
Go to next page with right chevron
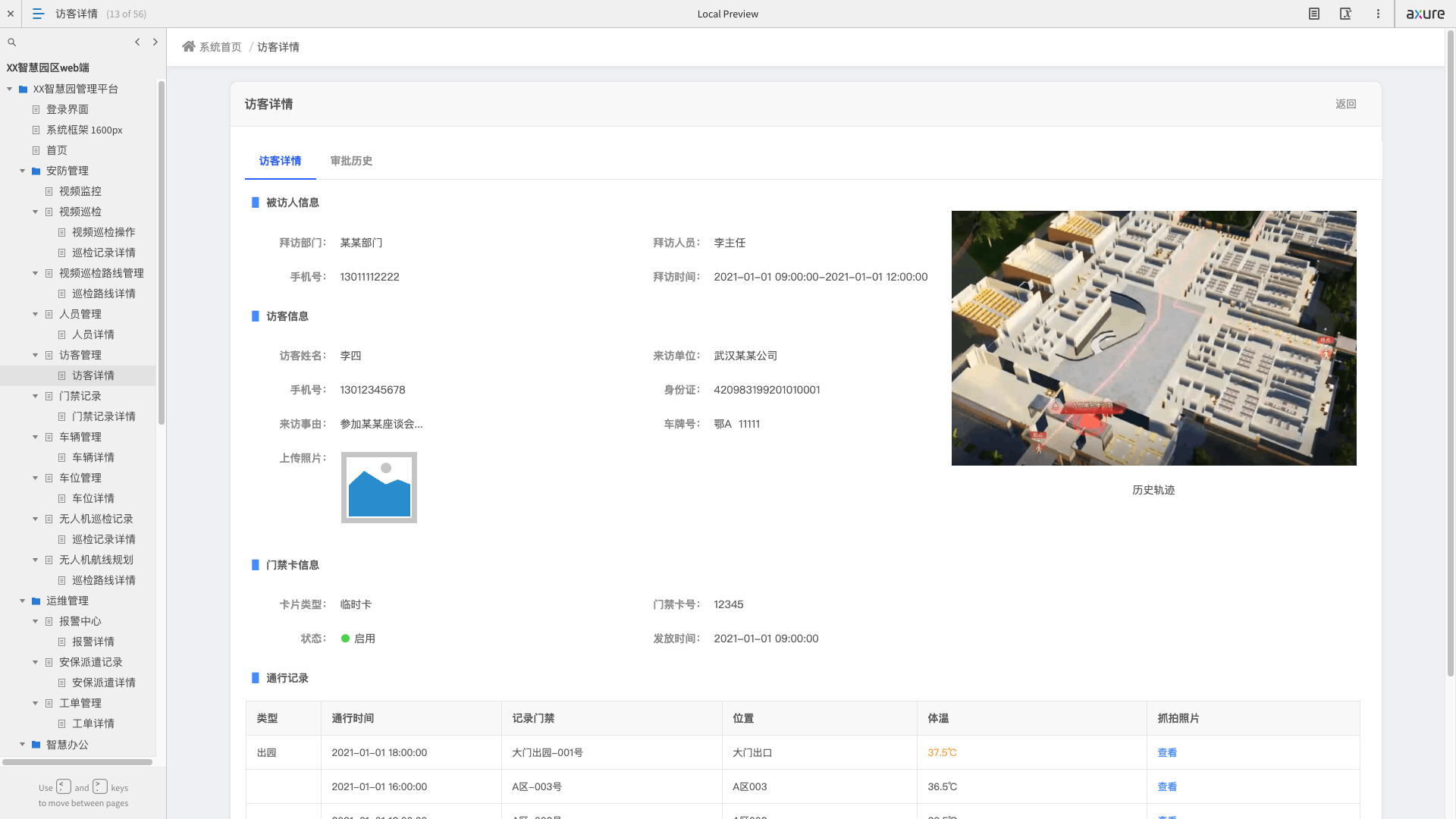point(155,42)
